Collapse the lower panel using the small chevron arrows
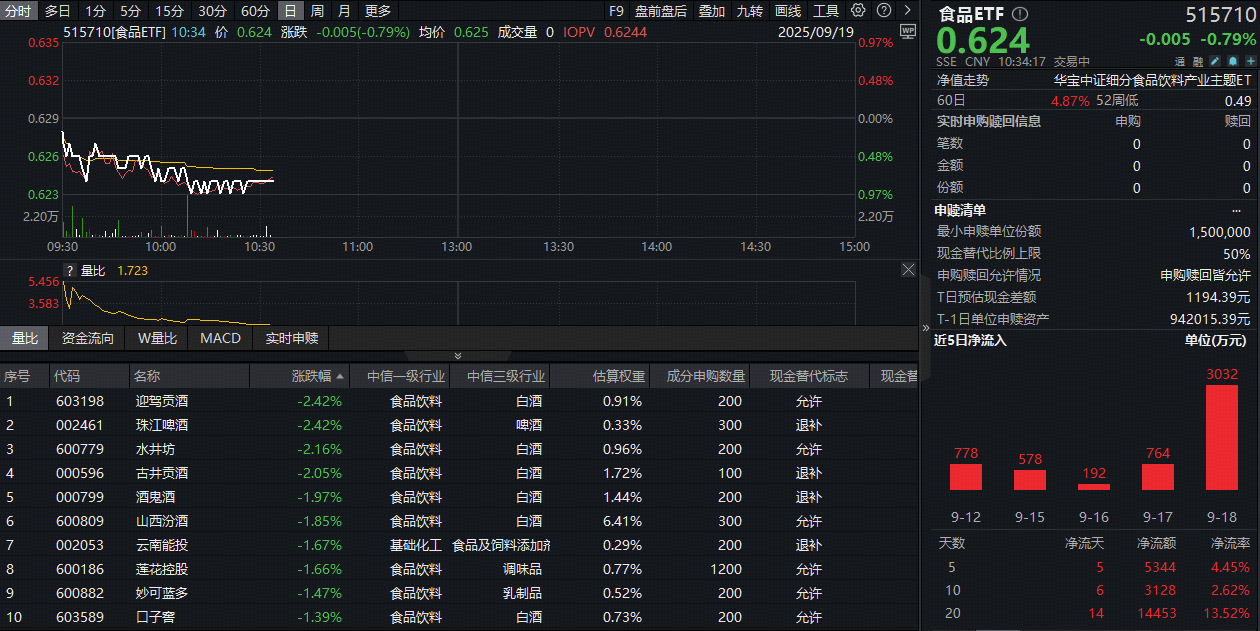 tap(458, 355)
